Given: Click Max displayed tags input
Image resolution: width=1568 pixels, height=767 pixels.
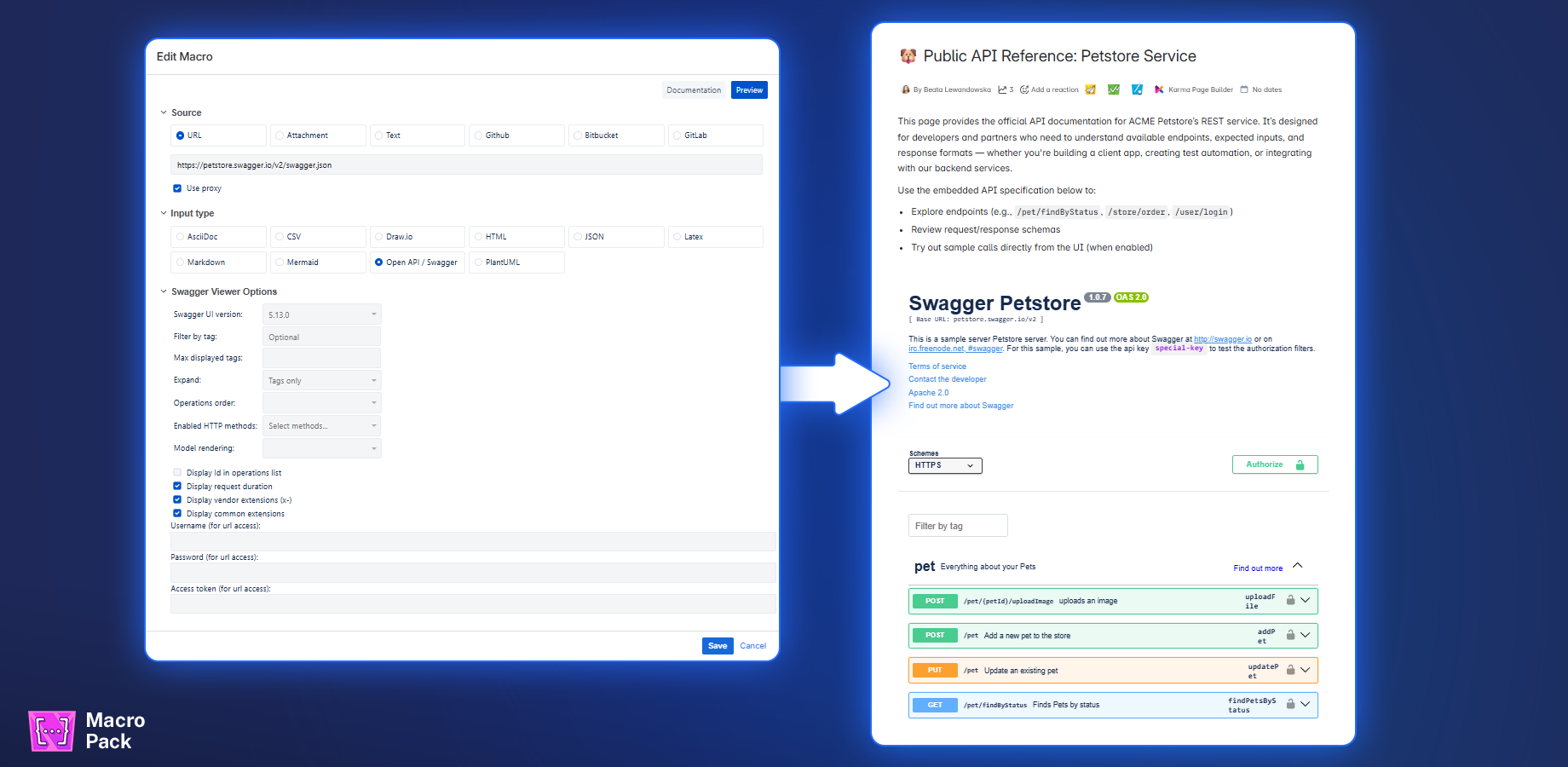Looking at the screenshot, I should pyautogui.click(x=321, y=358).
